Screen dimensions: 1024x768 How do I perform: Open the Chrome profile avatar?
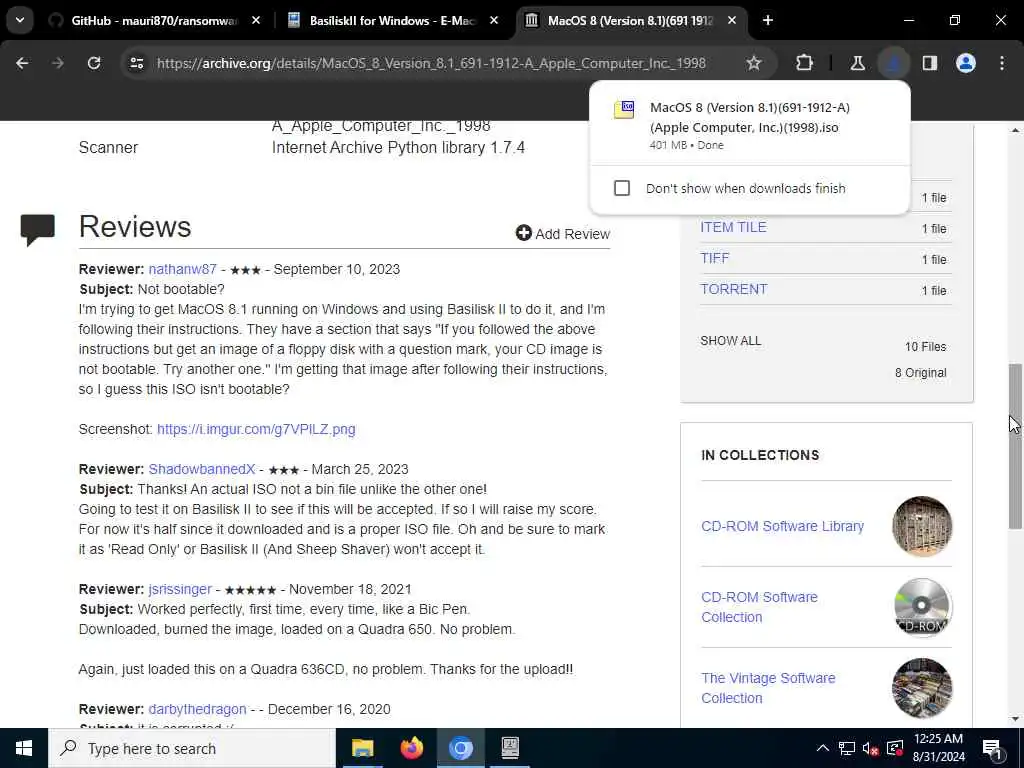tap(966, 63)
